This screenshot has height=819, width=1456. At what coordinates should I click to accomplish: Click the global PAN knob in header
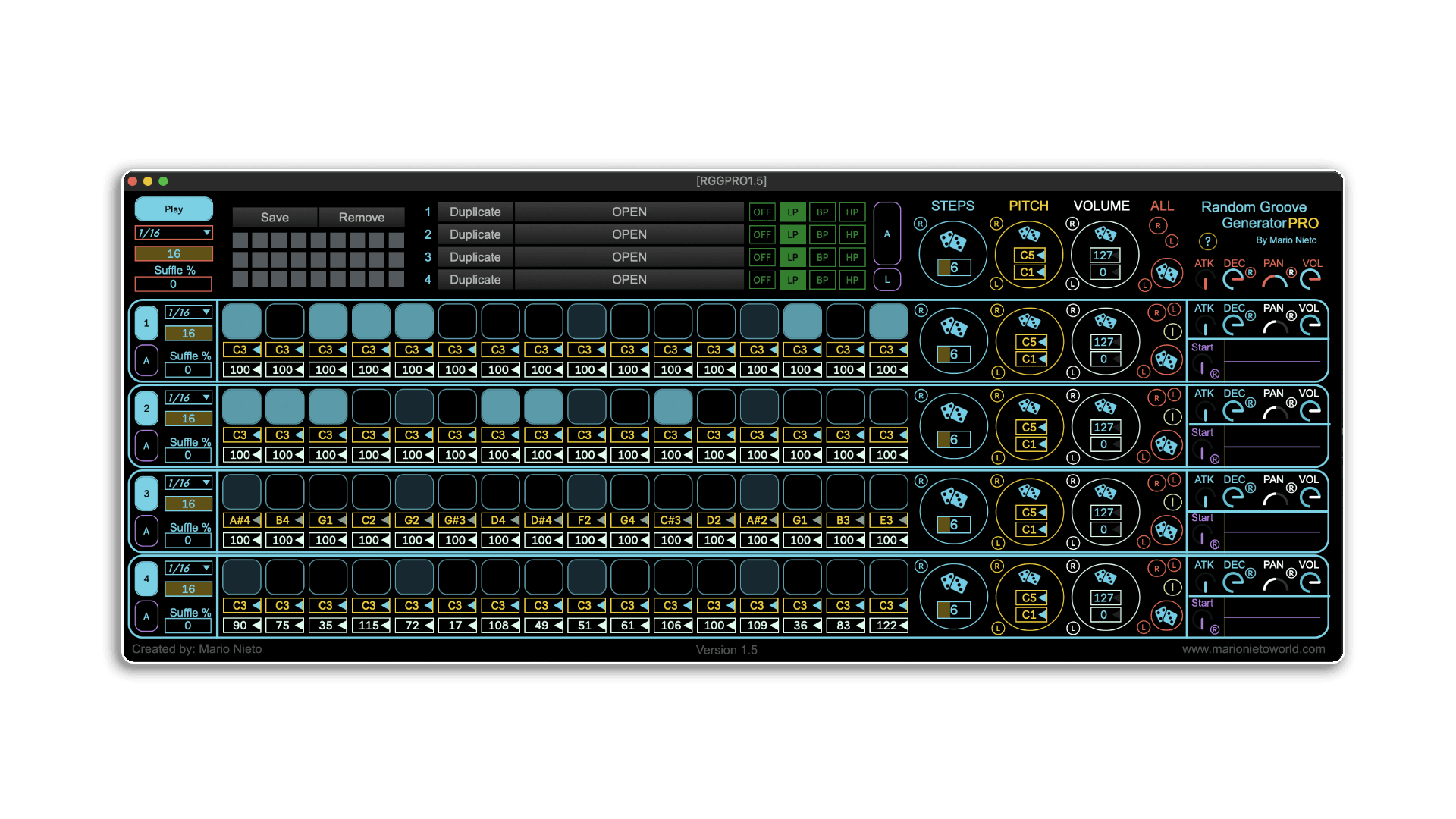coord(1275,281)
